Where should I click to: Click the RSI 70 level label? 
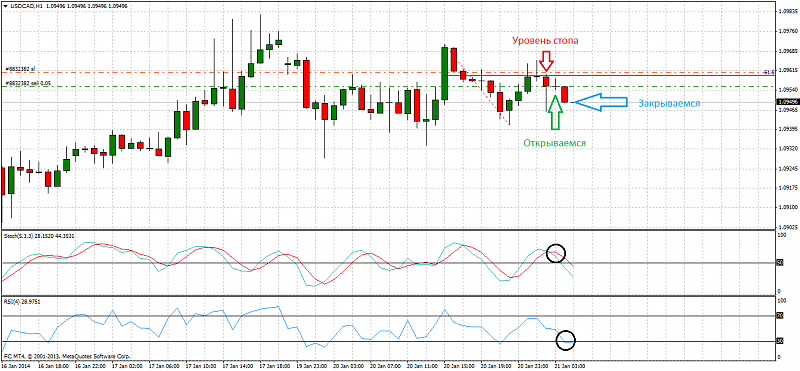pyautogui.click(x=780, y=316)
